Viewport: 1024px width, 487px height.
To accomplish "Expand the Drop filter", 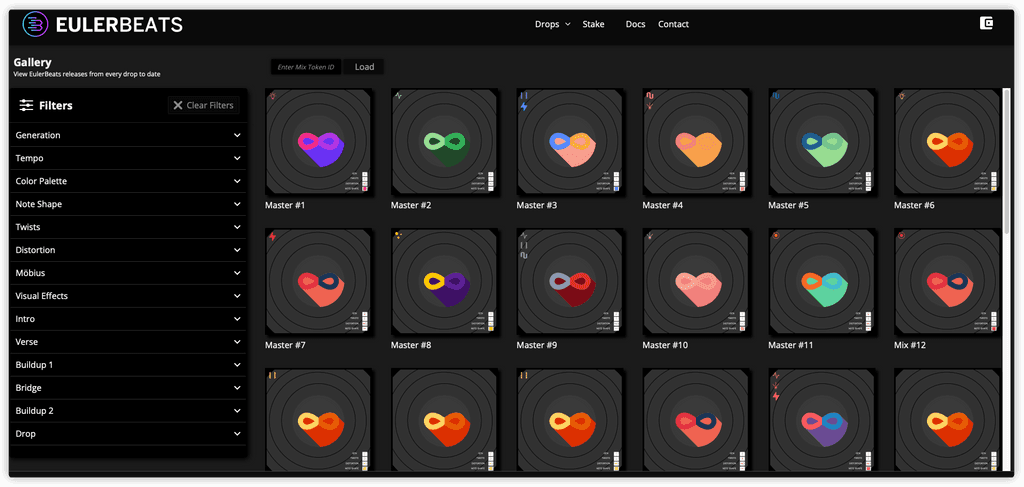I will click(x=129, y=434).
